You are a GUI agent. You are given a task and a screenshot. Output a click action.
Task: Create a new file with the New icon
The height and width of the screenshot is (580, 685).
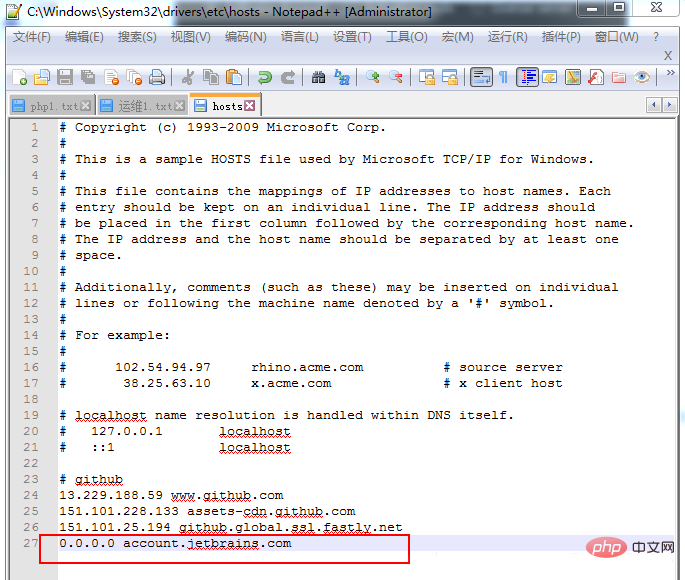pos(20,77)
